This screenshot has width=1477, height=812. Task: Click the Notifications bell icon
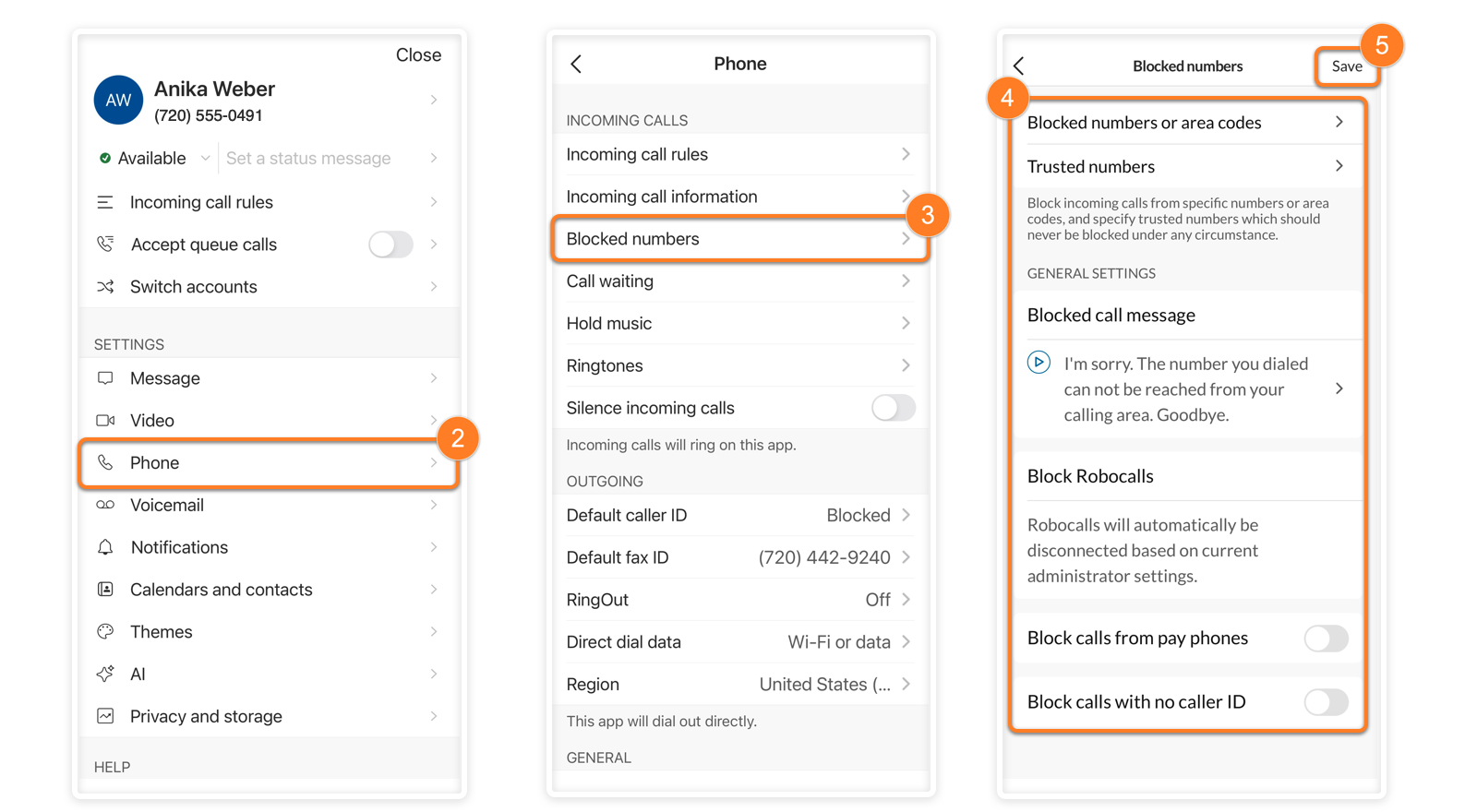(x=105, y=547)
